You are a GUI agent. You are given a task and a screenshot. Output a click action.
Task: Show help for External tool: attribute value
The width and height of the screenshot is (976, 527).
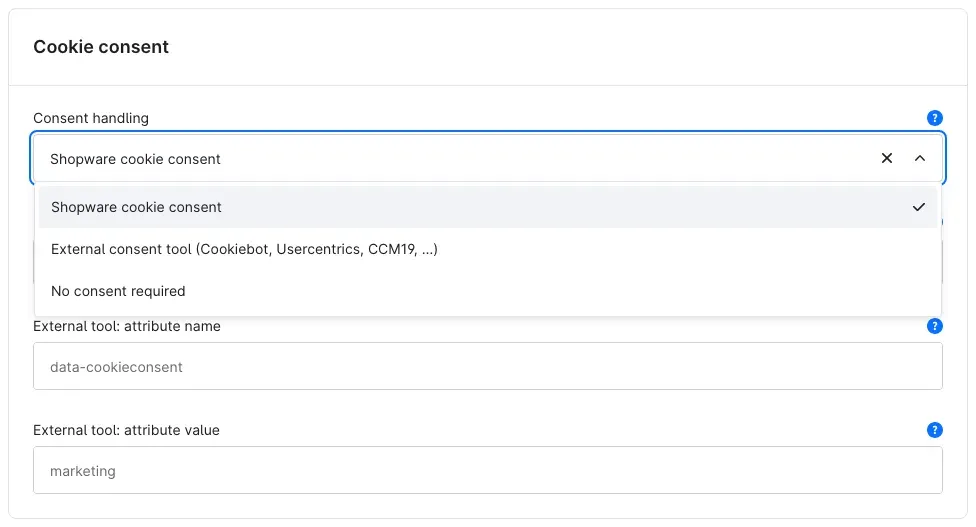point(934,430)
